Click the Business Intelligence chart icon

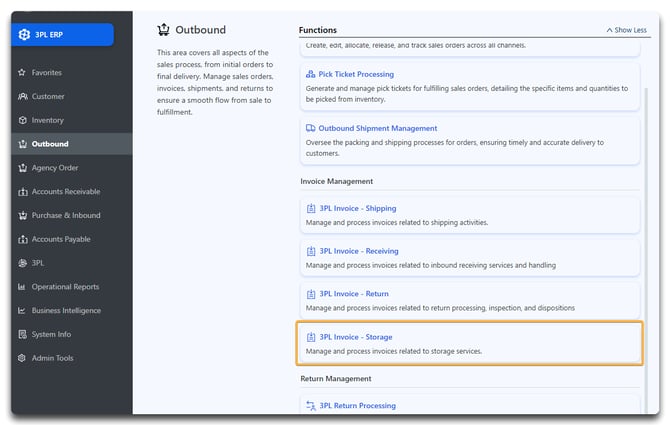point(22,311)
